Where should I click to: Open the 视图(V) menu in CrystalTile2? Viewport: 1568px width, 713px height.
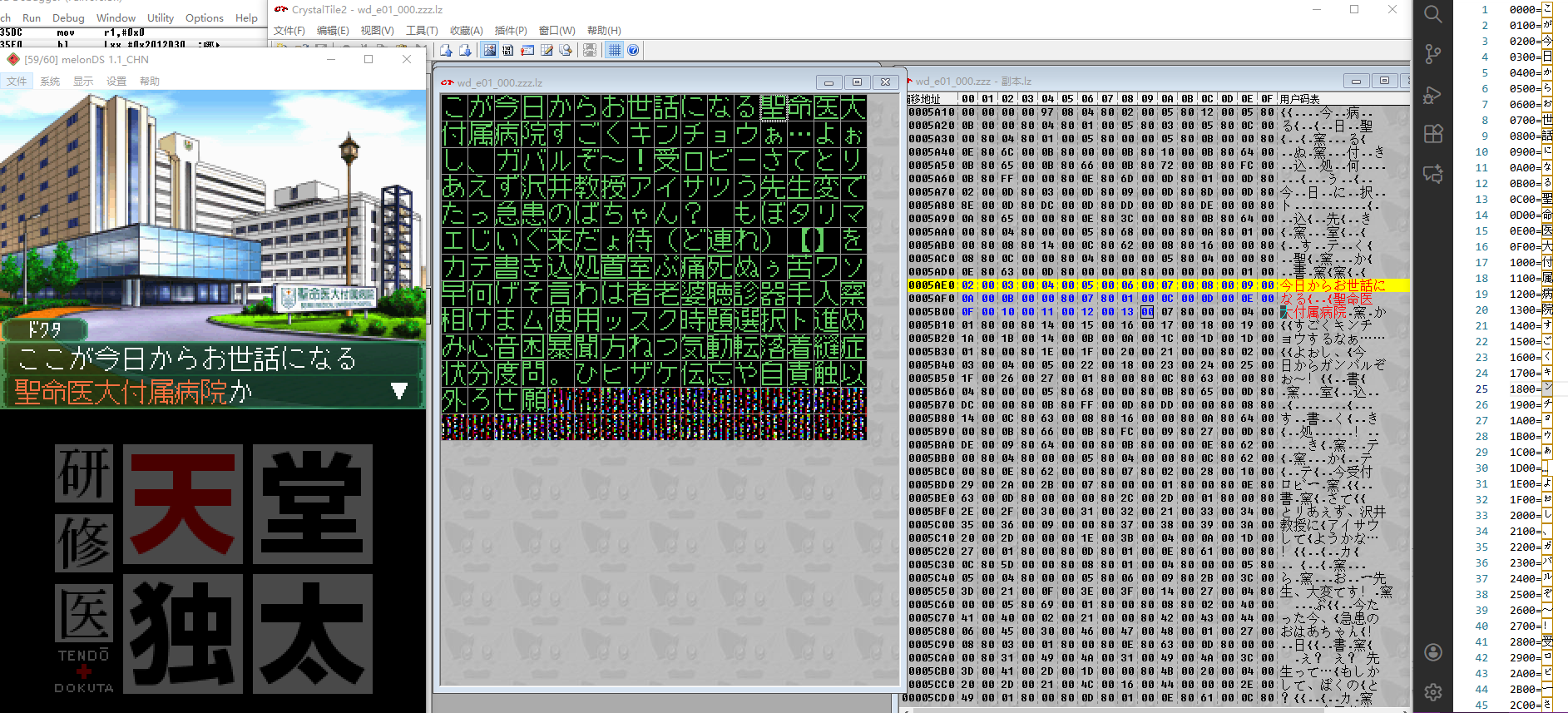[x=377, y=31]
